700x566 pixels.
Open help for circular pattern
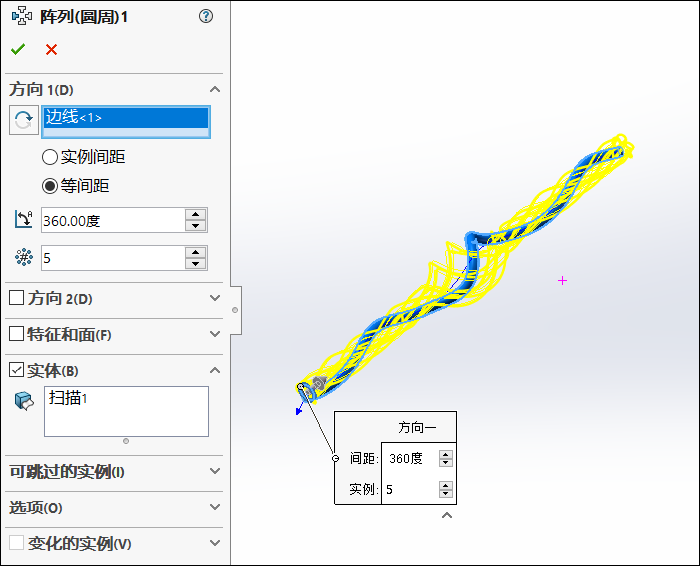pyautogui.click(x=206, y=17)
